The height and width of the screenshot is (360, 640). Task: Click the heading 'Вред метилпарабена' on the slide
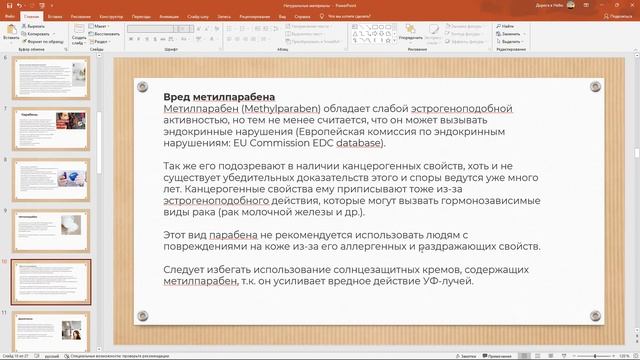(x=219, y=97)
